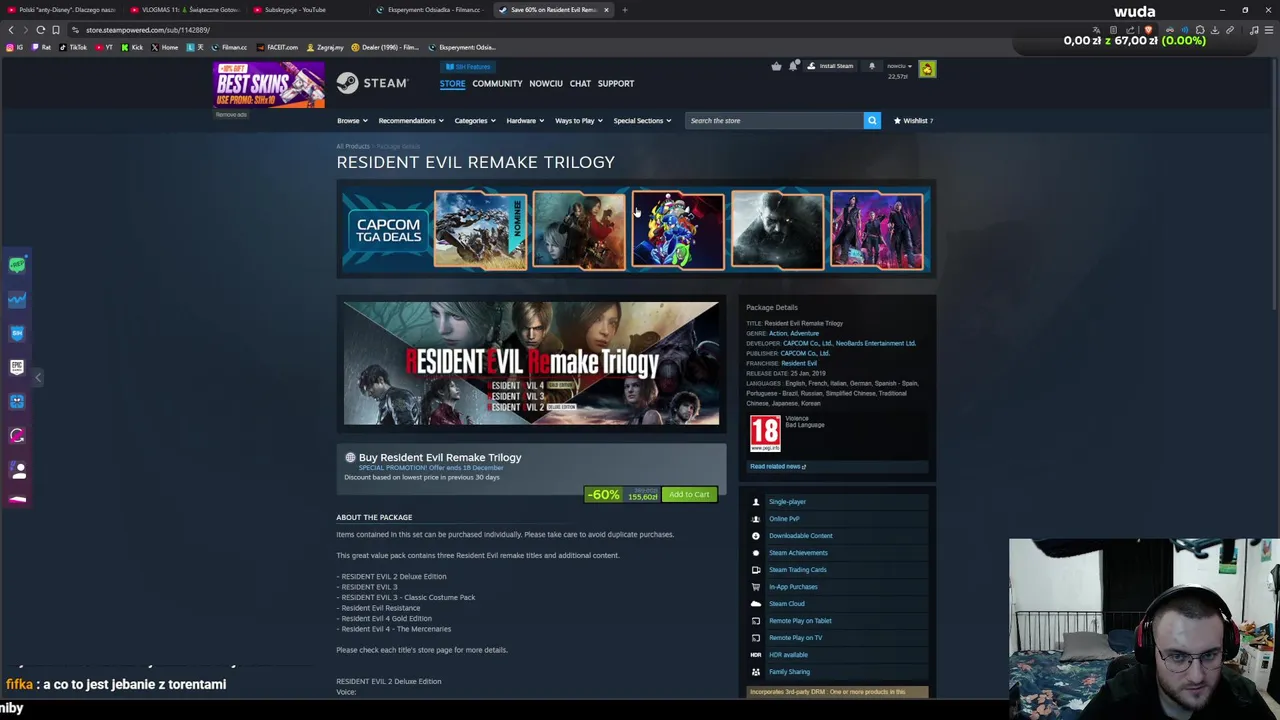
Task: Click the magnifier search button
Action: click(x=872, y=120)
